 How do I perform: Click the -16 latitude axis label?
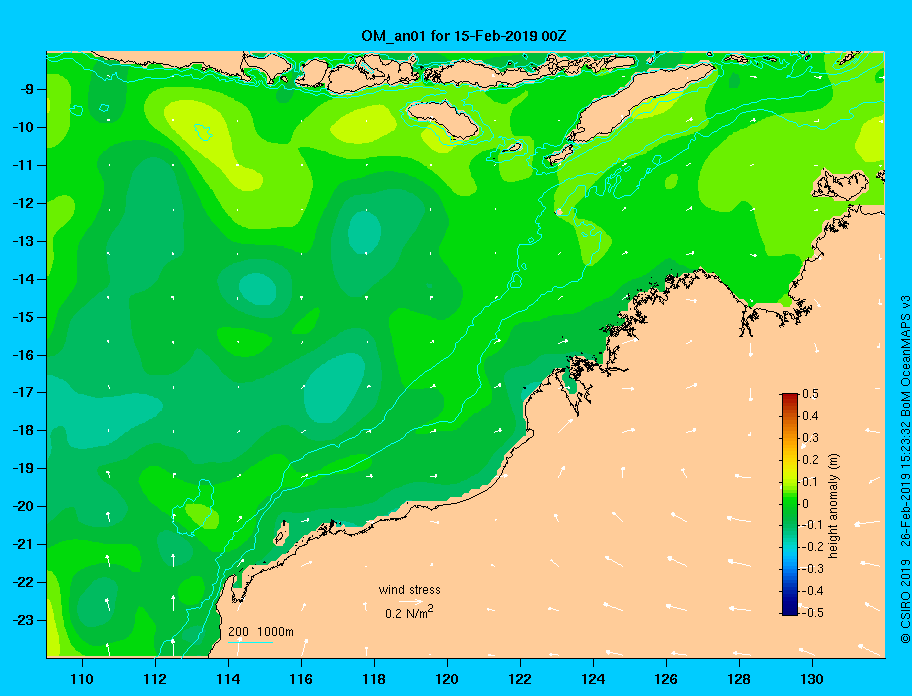tap(24, 355)
